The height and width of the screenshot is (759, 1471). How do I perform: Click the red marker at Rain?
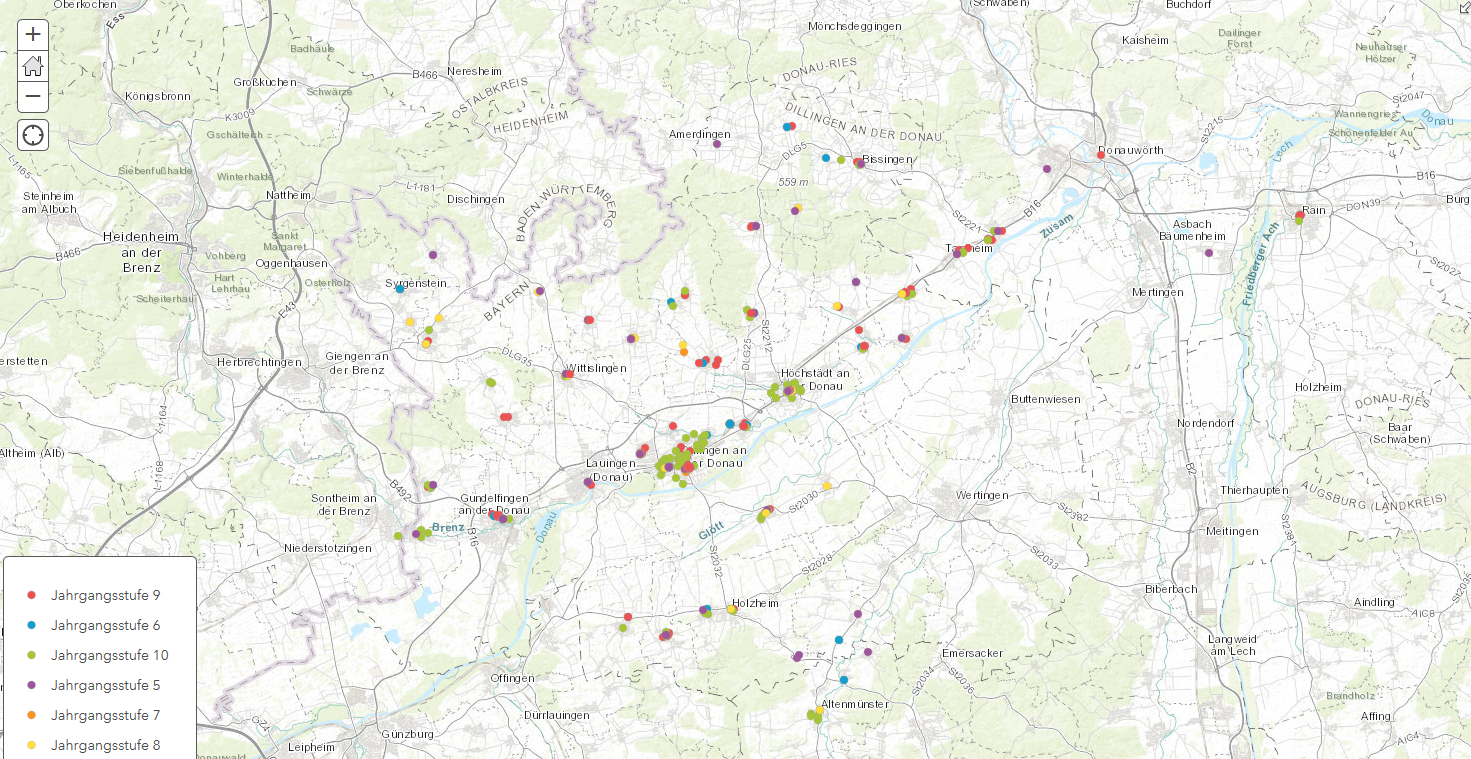(x=1299, y=215)
